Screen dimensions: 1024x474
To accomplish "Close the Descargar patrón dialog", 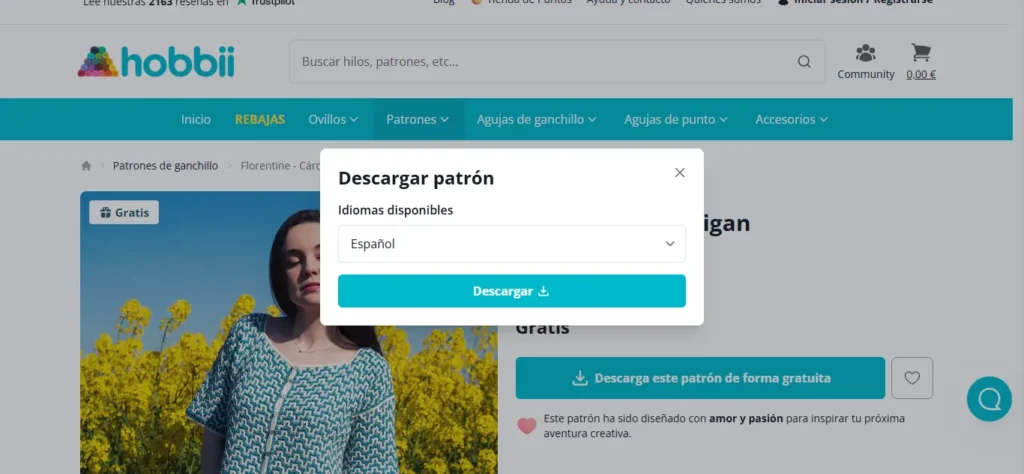I will click(x=680, y=172).
